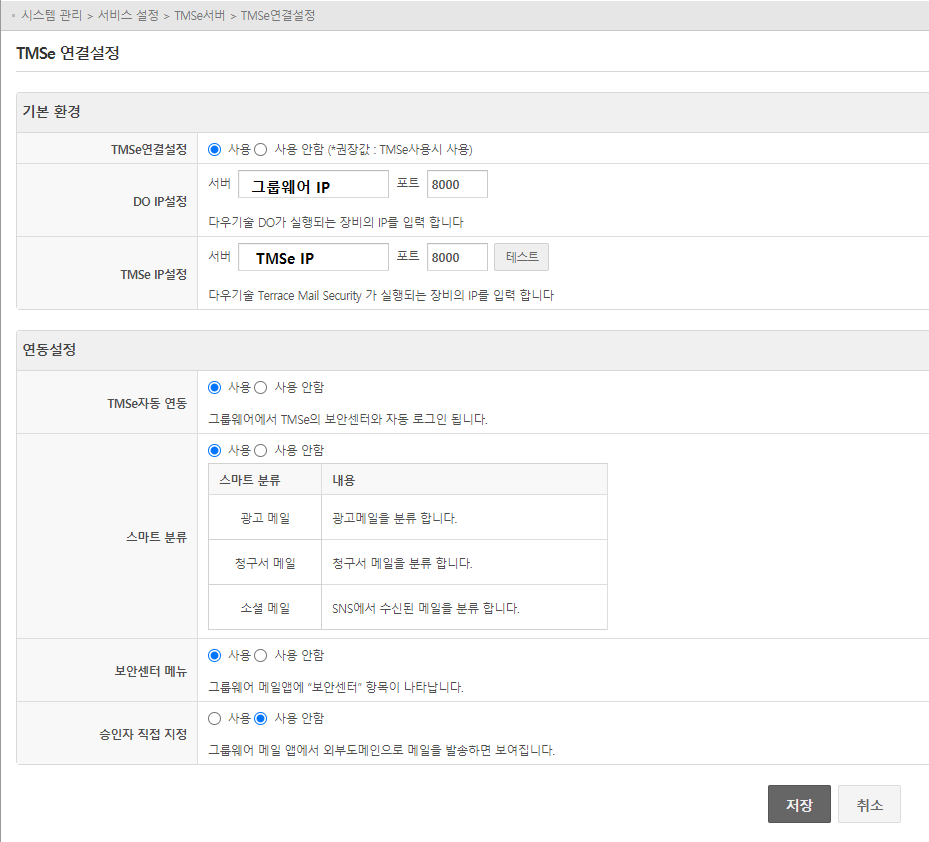Screen dimensions: 929x842
Task: Open '시스템 관리' in the breadcrumb
Action: (x=52, y=15)
